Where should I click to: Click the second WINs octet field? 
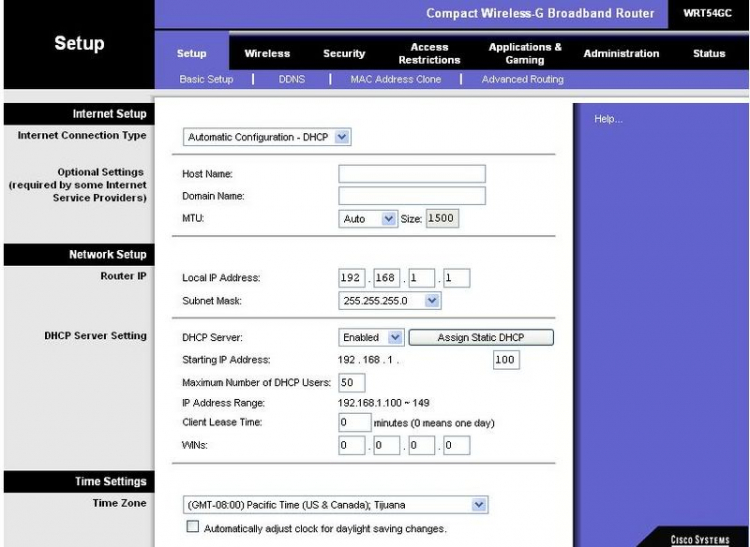386,446
